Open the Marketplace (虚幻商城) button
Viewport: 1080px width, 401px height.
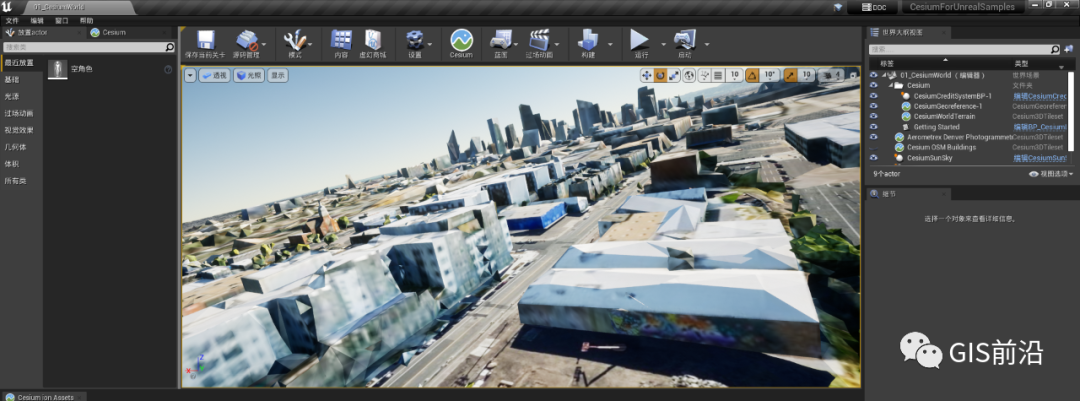373,44
